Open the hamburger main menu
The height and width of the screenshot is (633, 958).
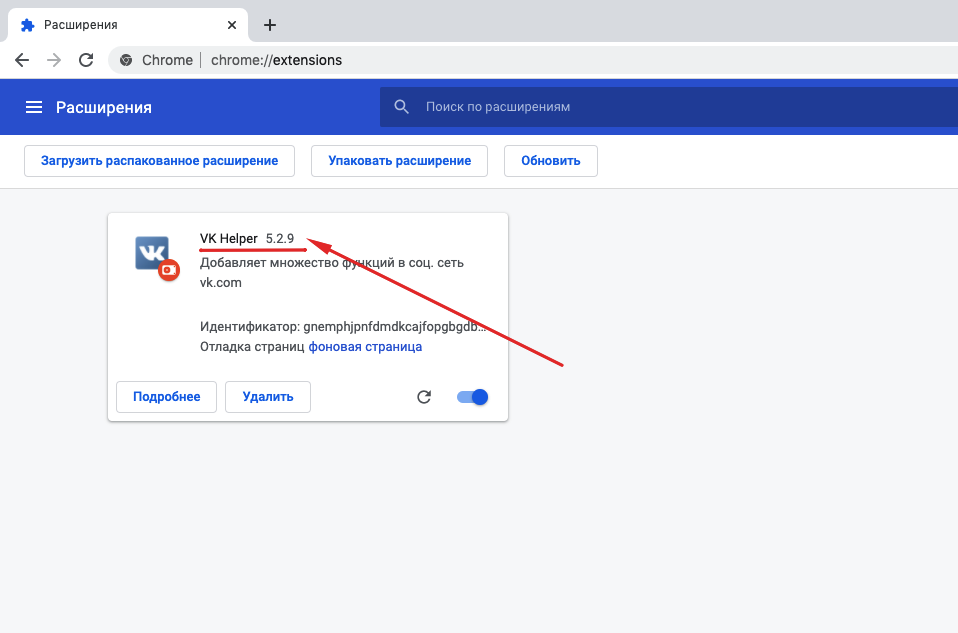pyautogui.click(x=34, y=108)
